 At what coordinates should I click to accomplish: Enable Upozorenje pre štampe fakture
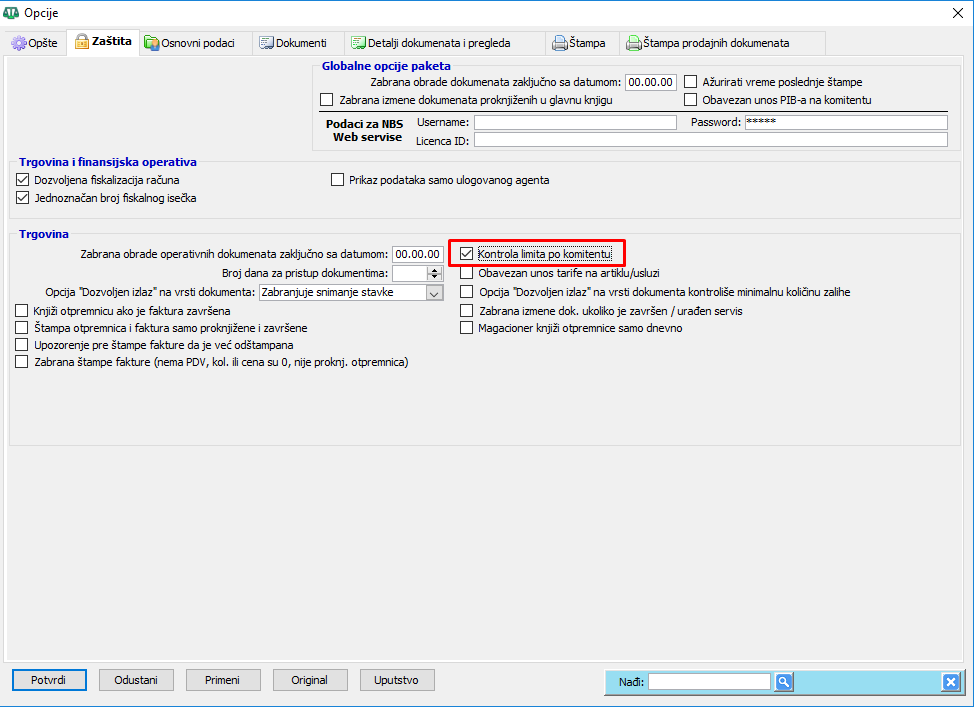pos(22,345)
